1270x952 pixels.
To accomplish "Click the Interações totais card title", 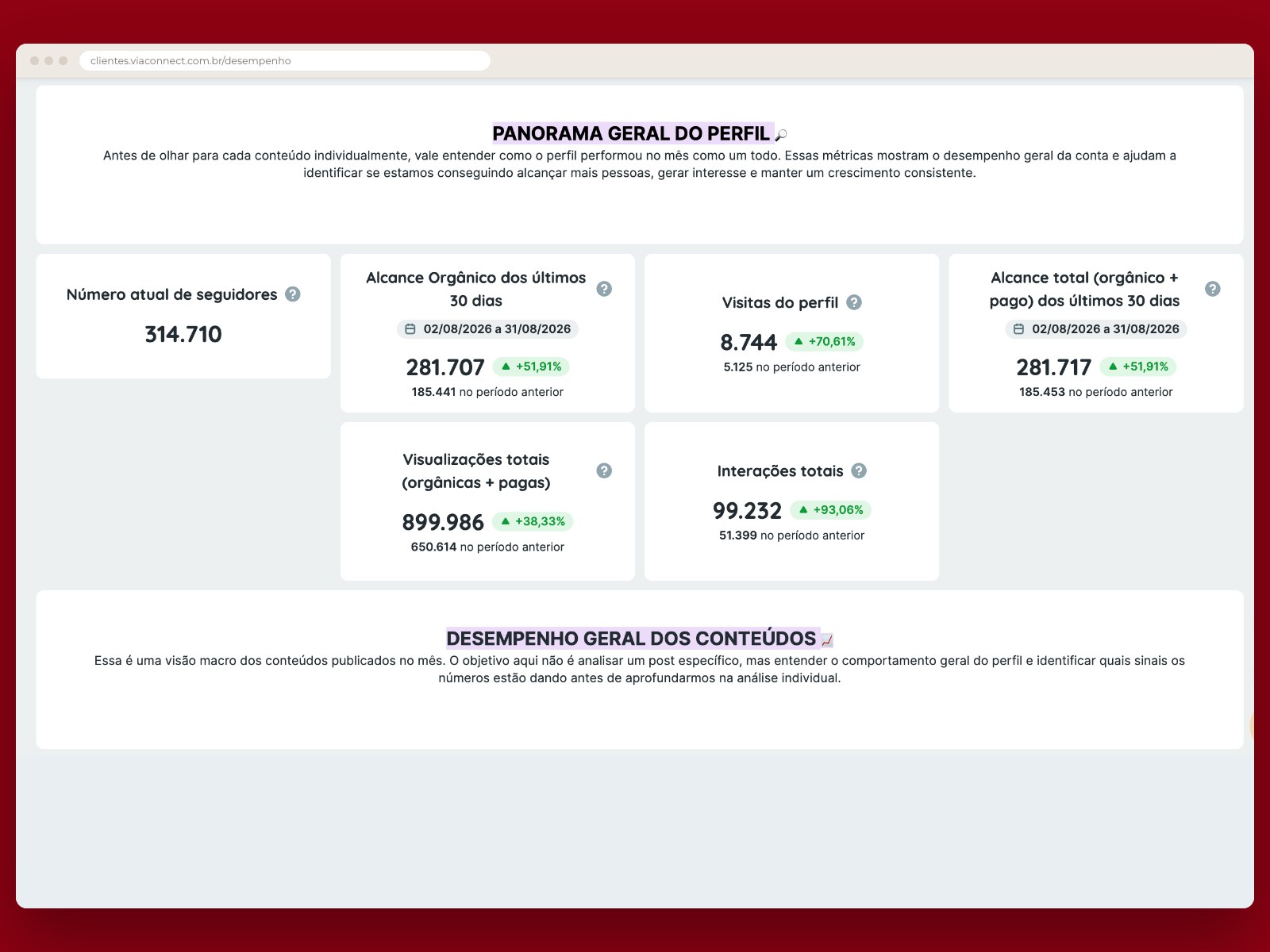I will (780, 471).
